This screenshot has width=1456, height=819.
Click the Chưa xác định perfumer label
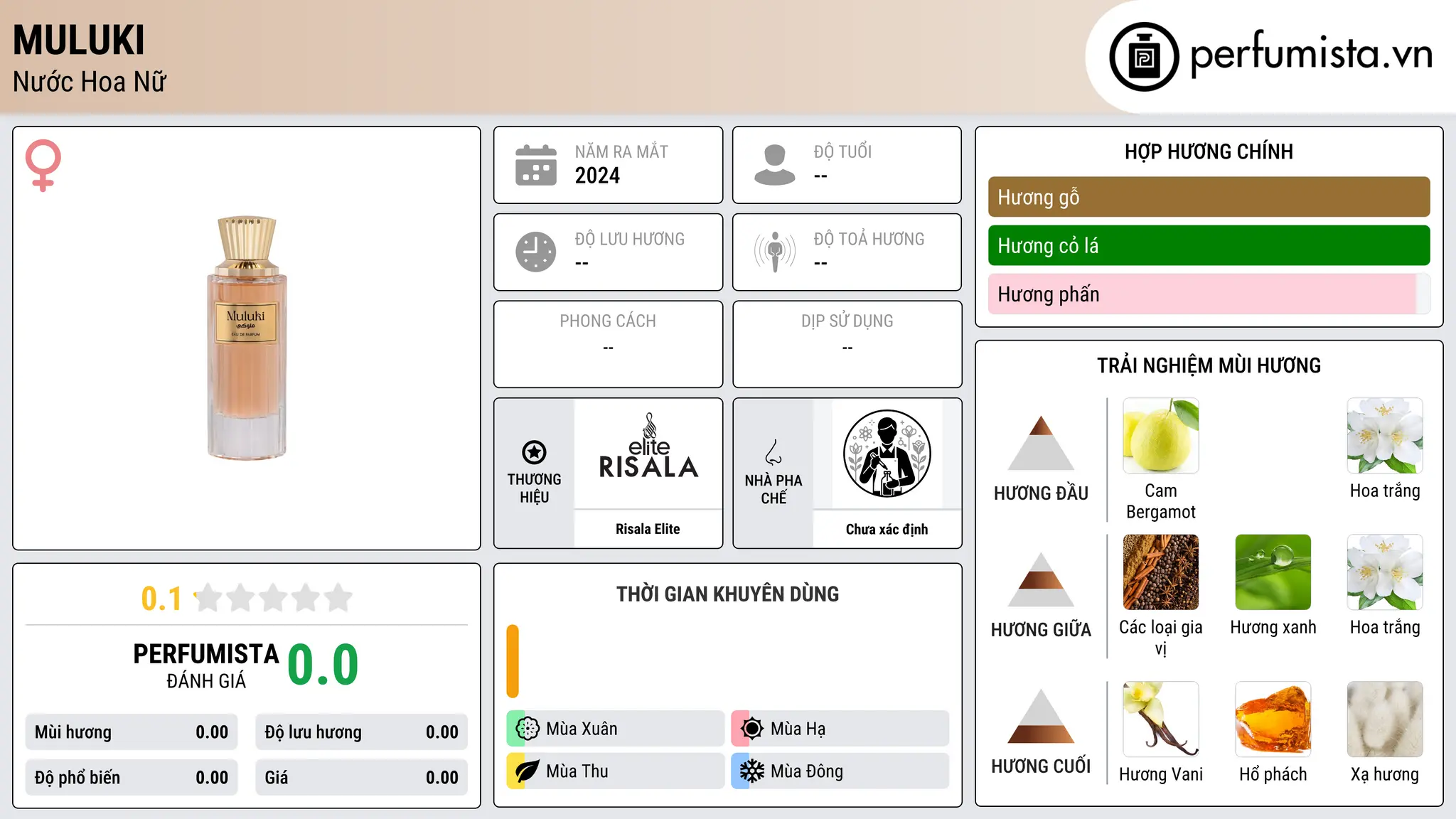887,529
